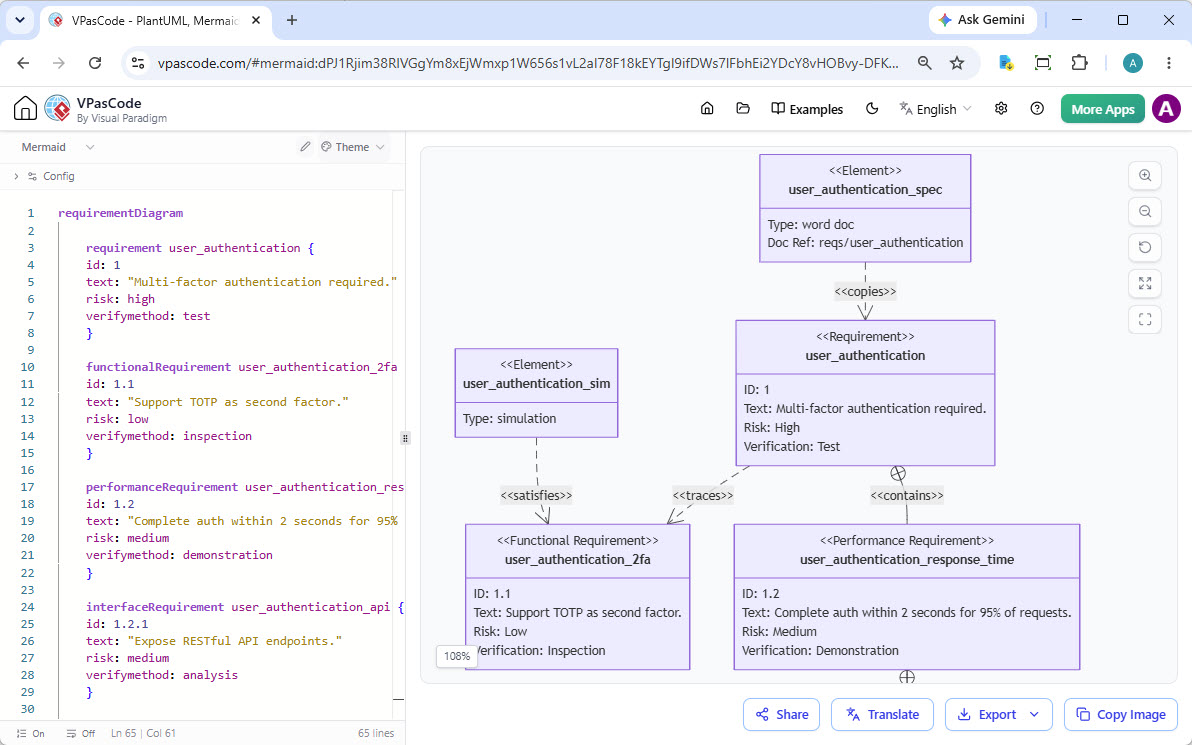1192x745 pixels.
Task: Open the Examples menu
Action: [x=807, y=109]
